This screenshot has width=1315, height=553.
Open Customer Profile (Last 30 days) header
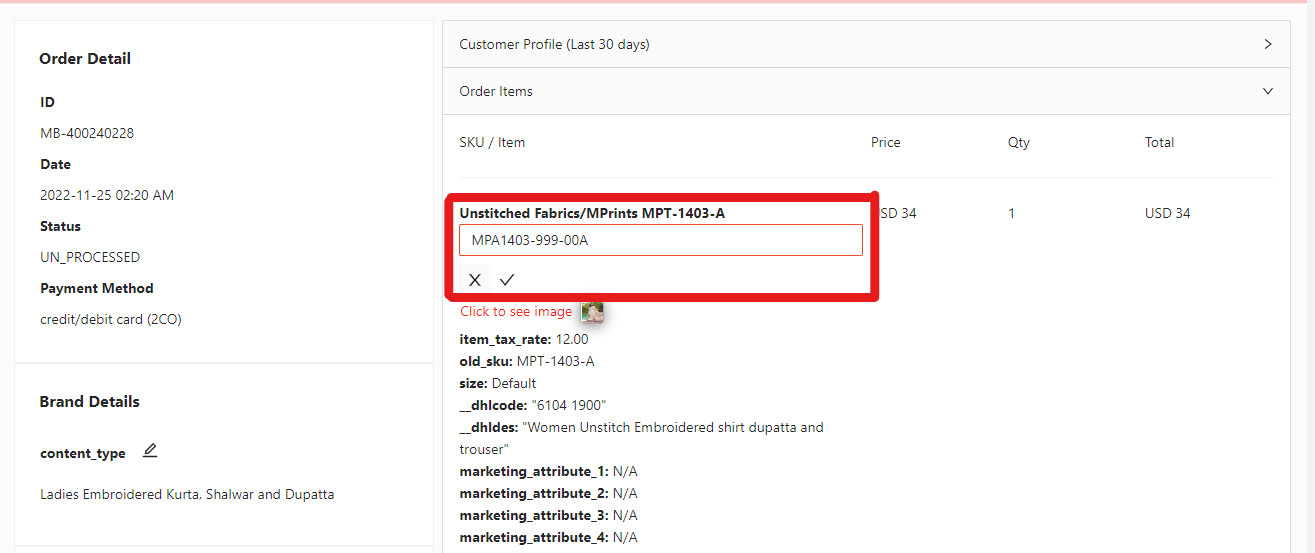coord(554,44)
